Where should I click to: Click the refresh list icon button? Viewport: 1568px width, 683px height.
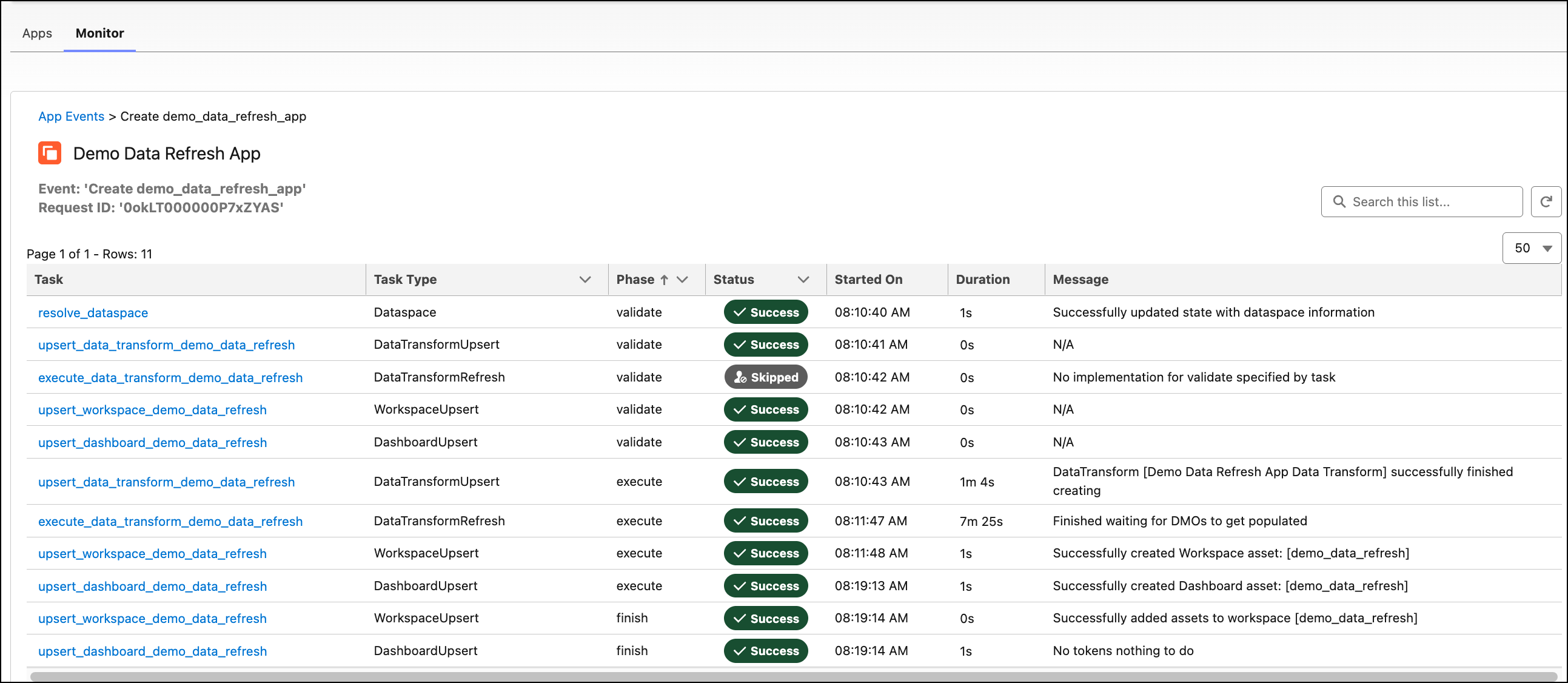point(1546,201)
